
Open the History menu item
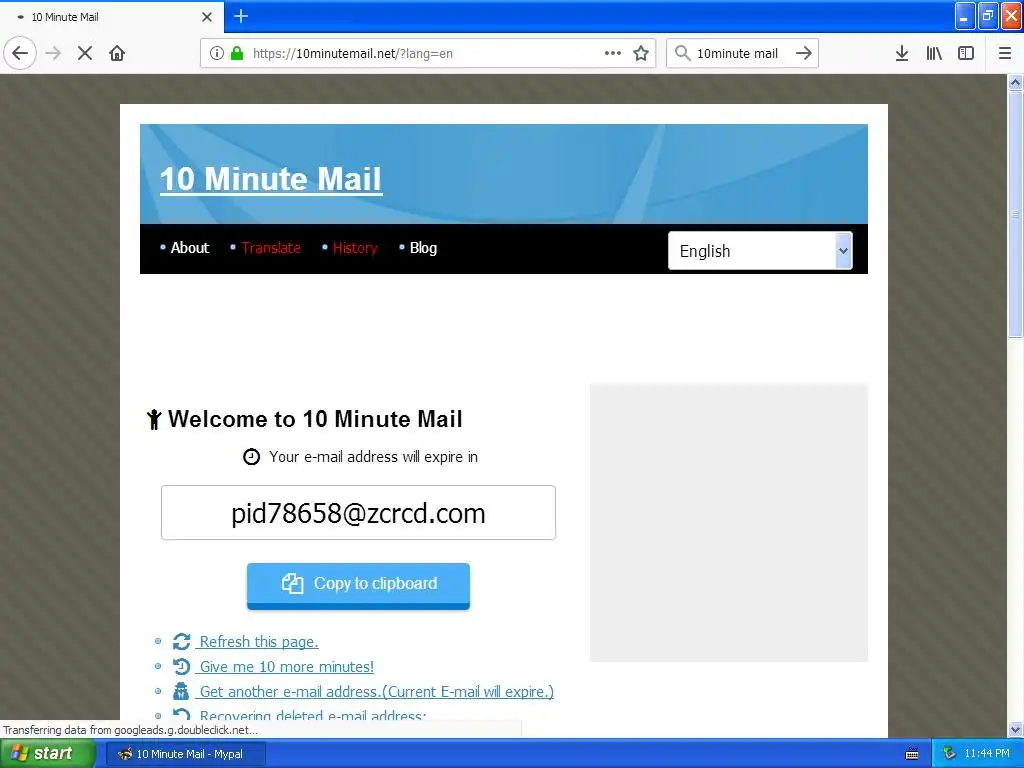tap(355, 248)
